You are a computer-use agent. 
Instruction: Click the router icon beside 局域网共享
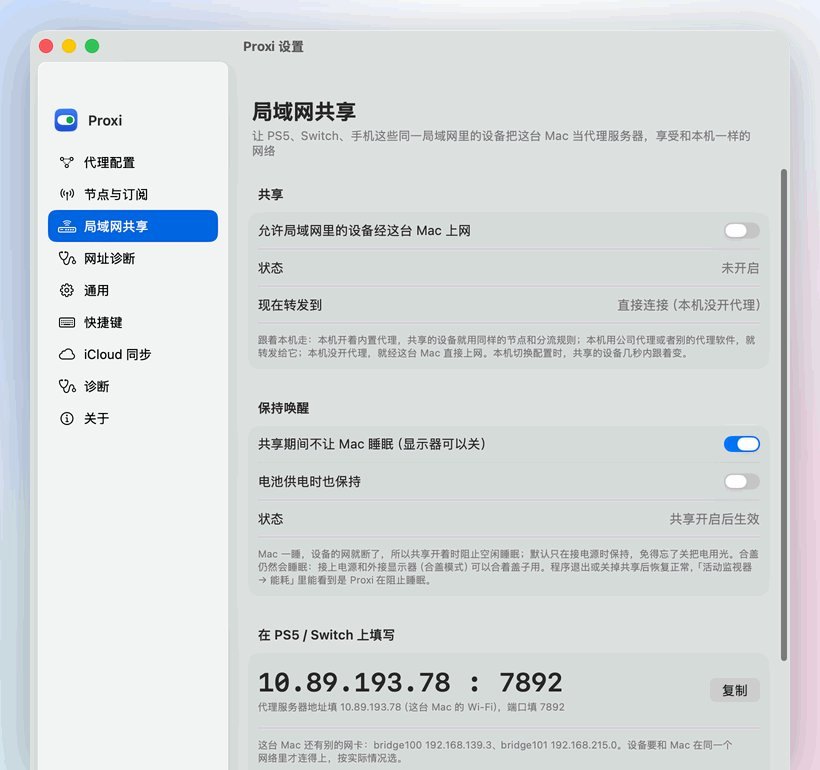tap(66, 227)
